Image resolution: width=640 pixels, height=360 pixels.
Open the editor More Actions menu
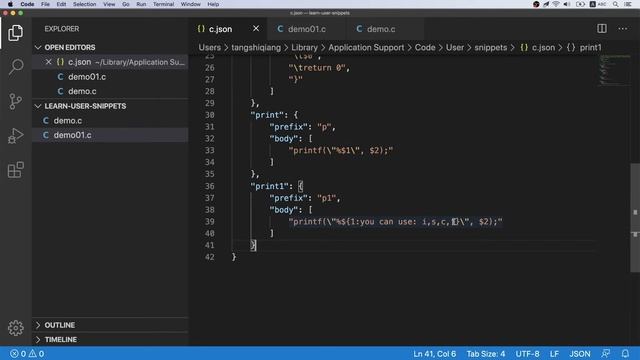[x=622, y=29]
